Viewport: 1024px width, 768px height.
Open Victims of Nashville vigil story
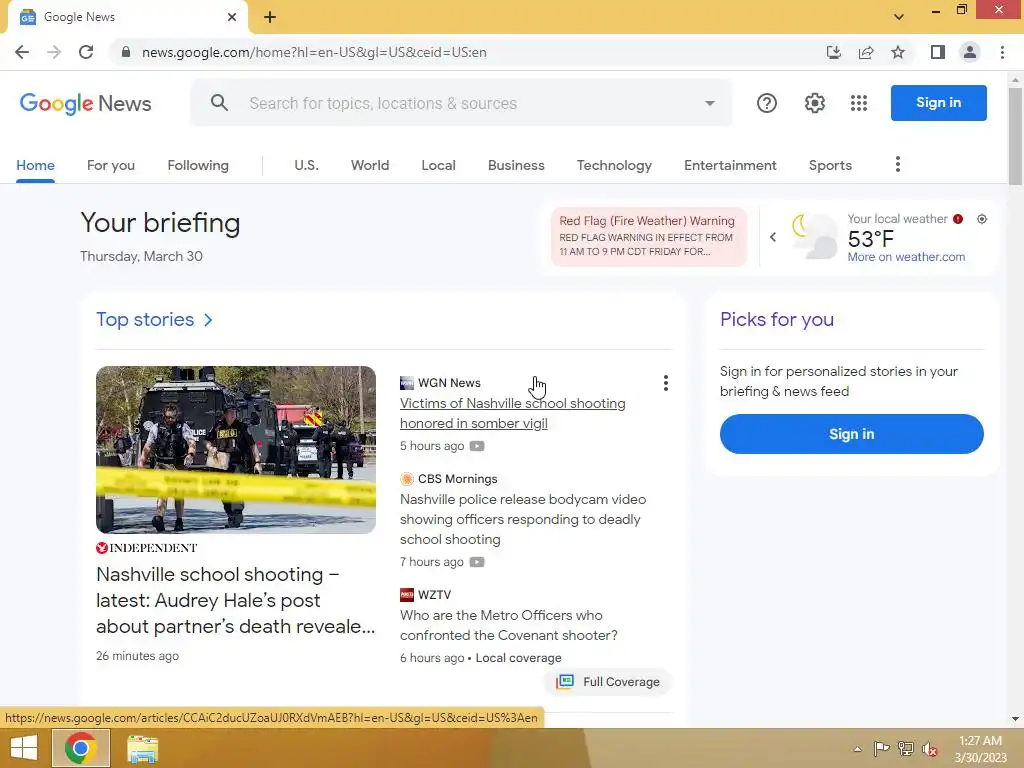coord(513,413)
